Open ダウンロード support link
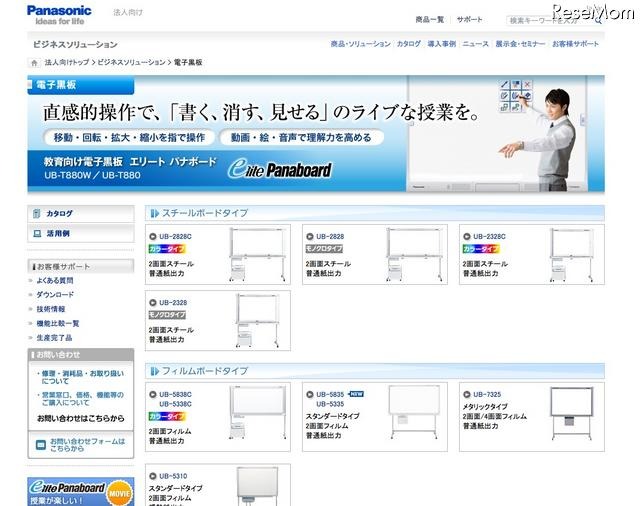 [x=55, y=295]
